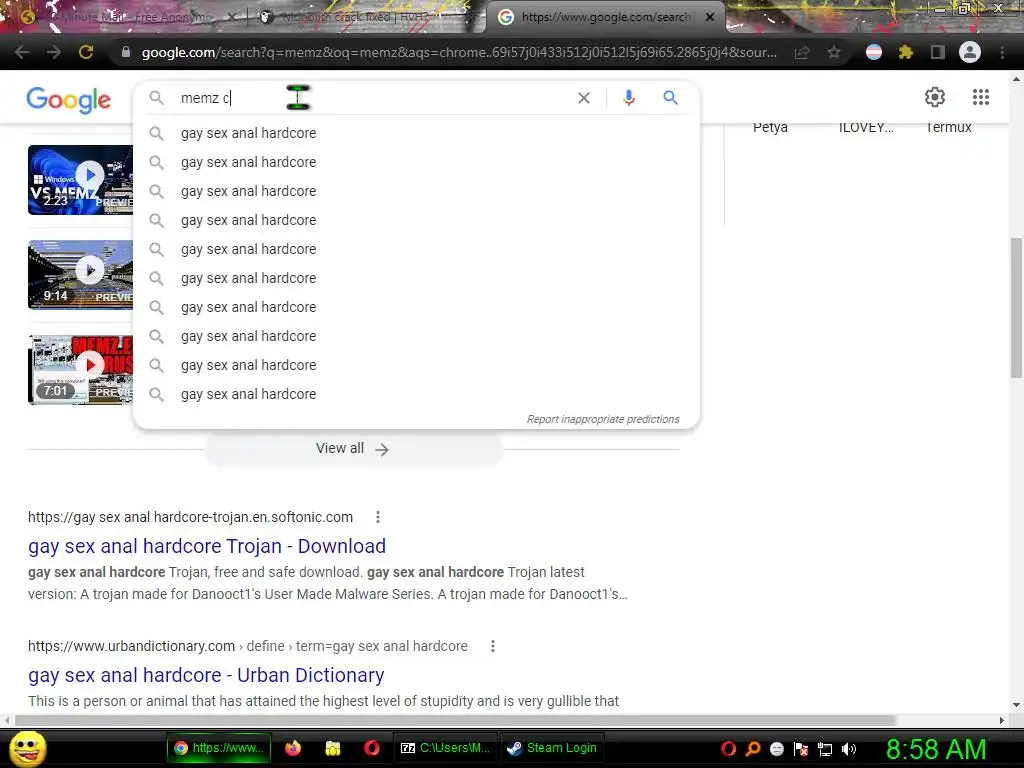Click the urbandictionary.com result URL breadcrumb

(x=248, y=646)
